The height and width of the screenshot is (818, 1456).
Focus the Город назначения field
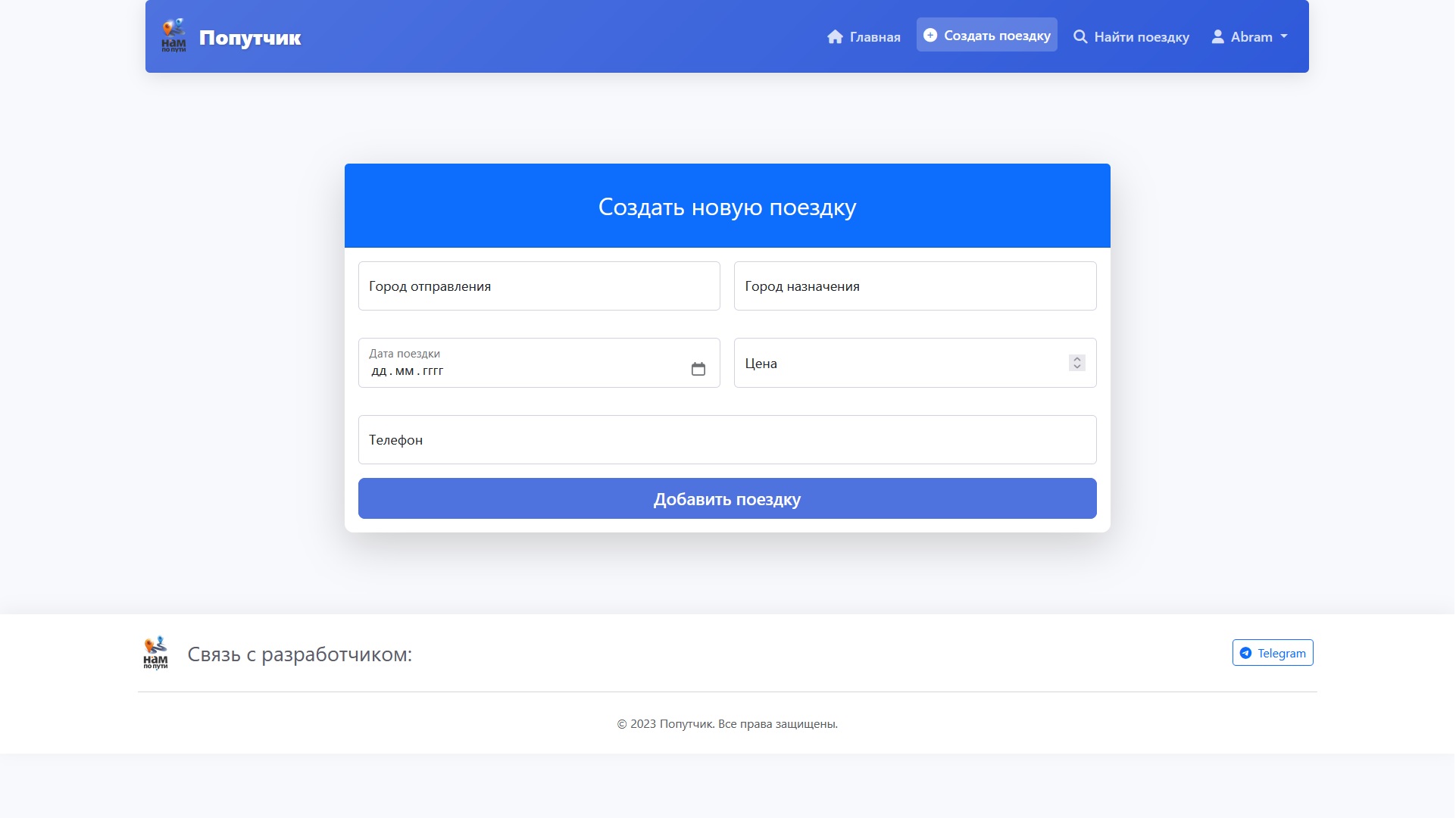click(x=914, y=286)
